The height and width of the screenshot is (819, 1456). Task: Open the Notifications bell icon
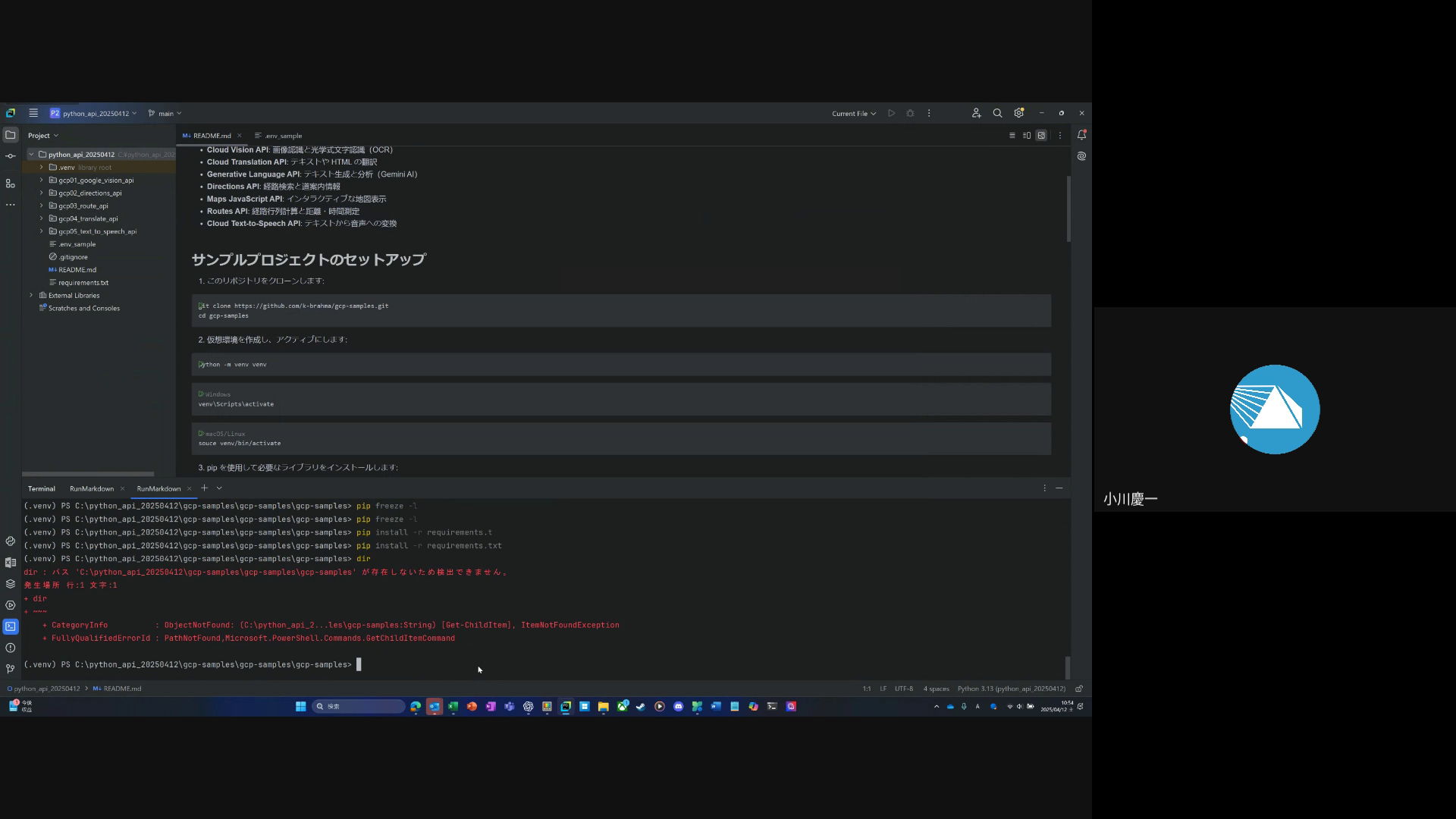point(1081,135)
